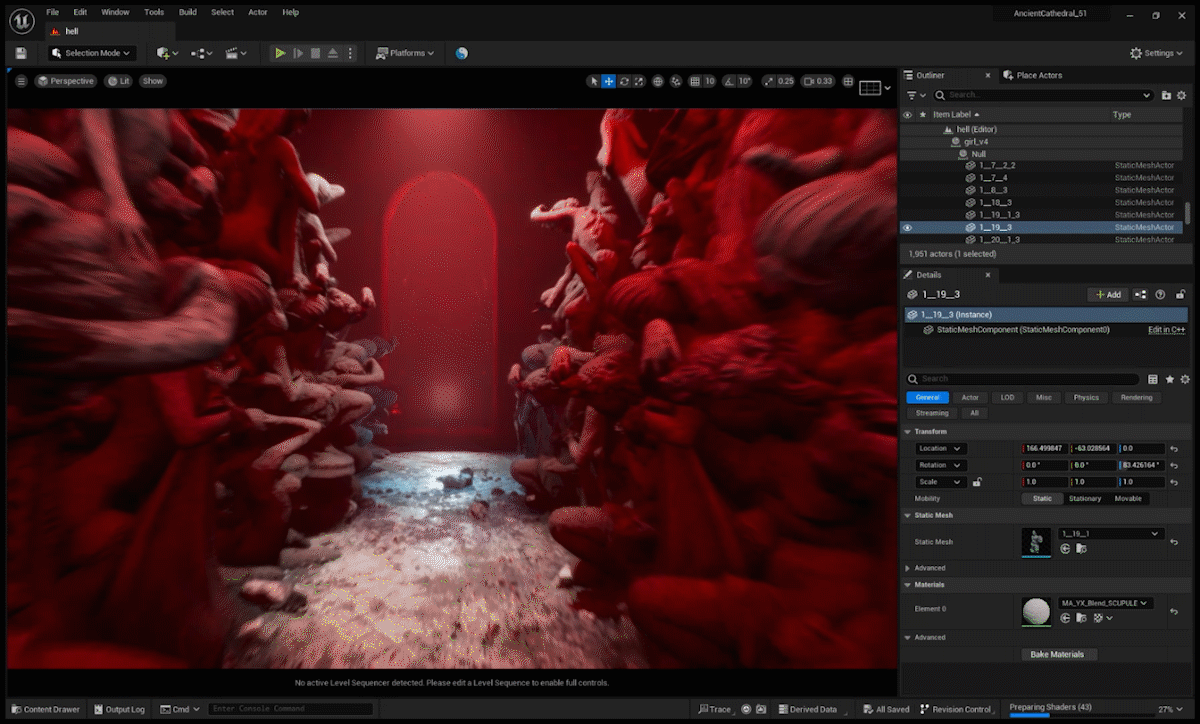
Task: Set Mobility to Stationary
Action: 1085,498
